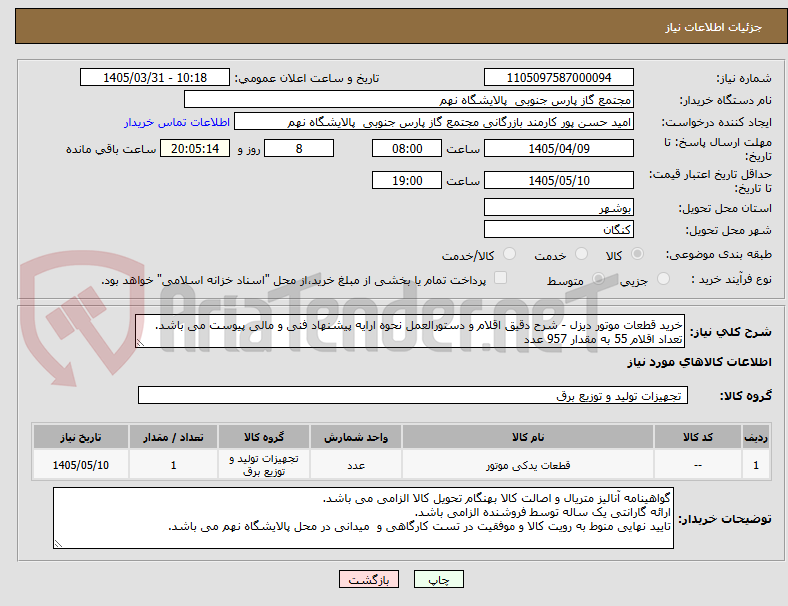The image size is (788, 606).
Task: Click the table cell dated 1405/05/10
Action: tap(80, 465)
